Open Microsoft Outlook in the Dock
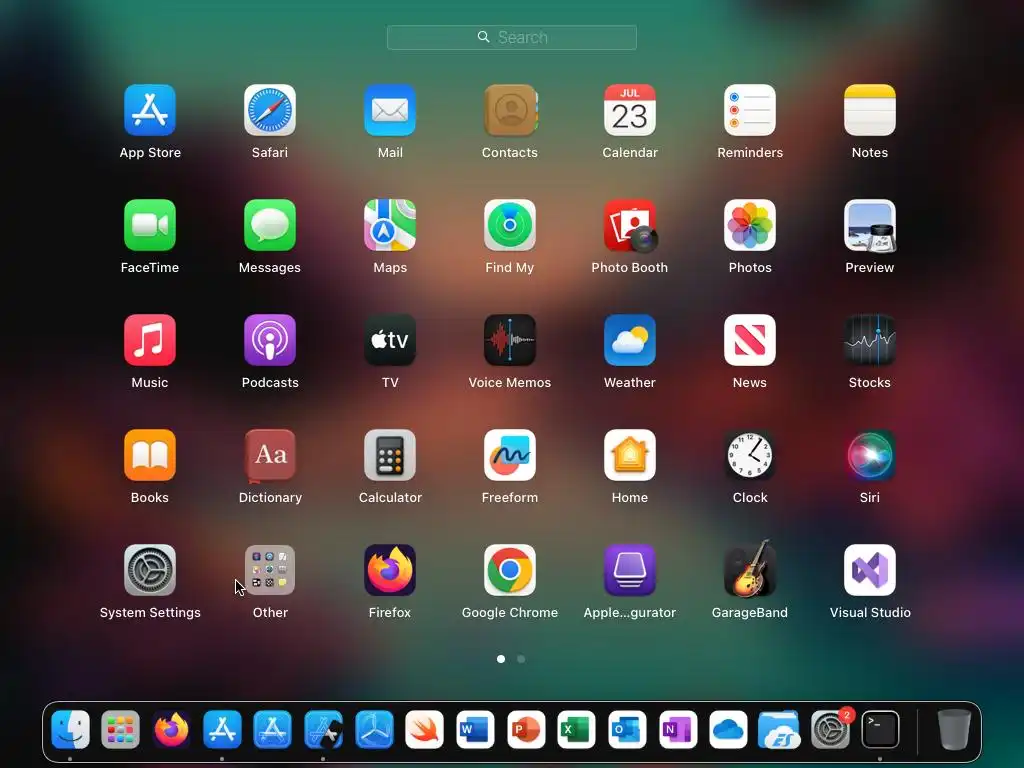Screen dimensions: 1024x768 coord(627,729)
